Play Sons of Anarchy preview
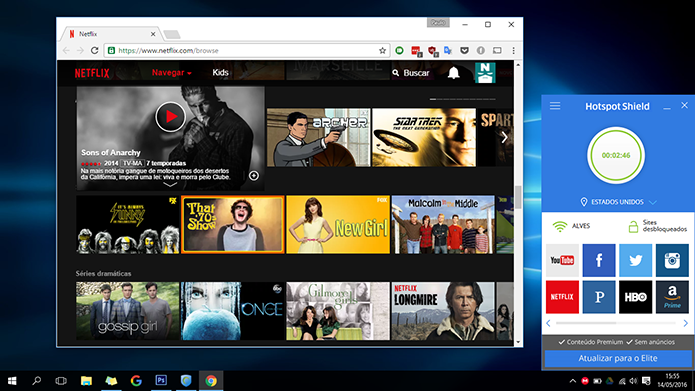This screenshot has width=695, height=391. pos(170,117)
